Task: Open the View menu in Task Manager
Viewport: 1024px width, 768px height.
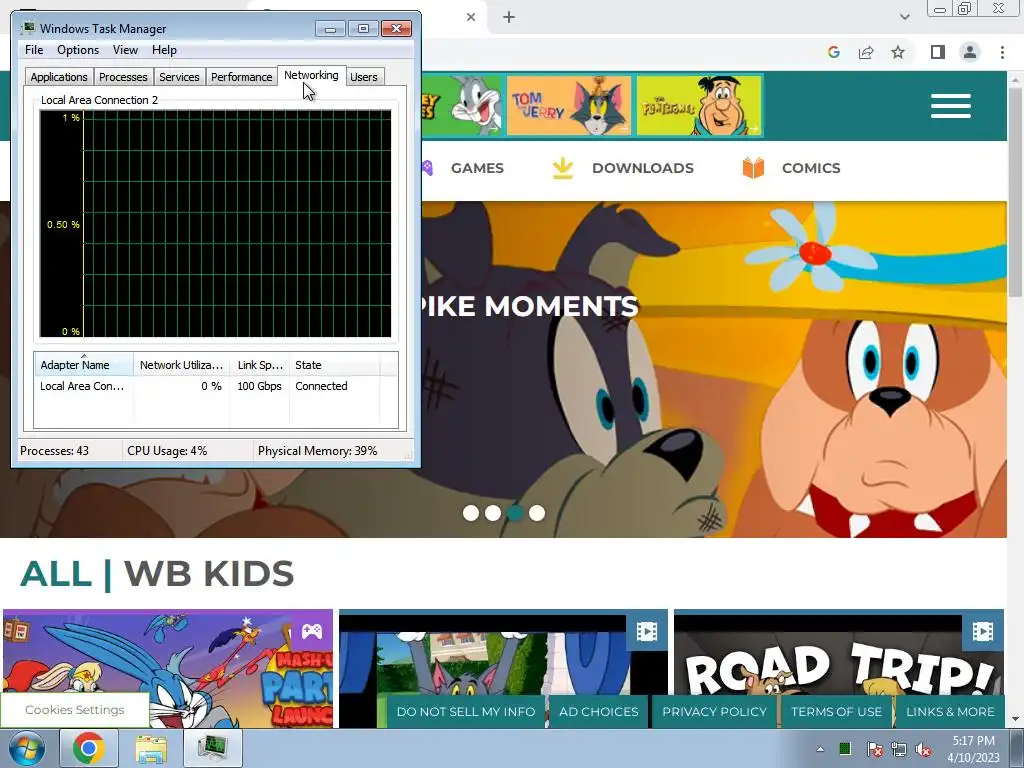Action: [x=125, y=50]
